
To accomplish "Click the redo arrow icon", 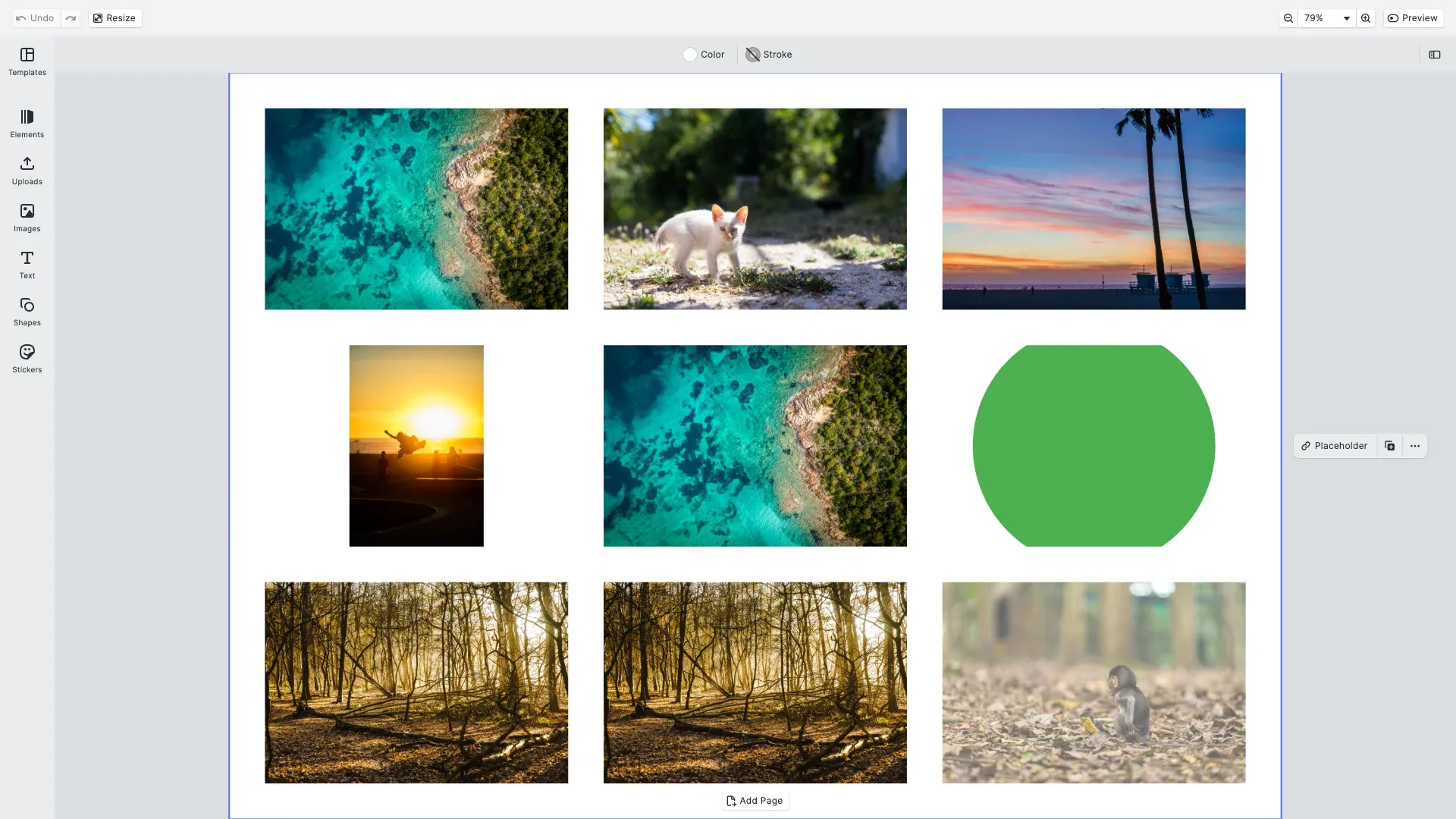I will point(71,18).
